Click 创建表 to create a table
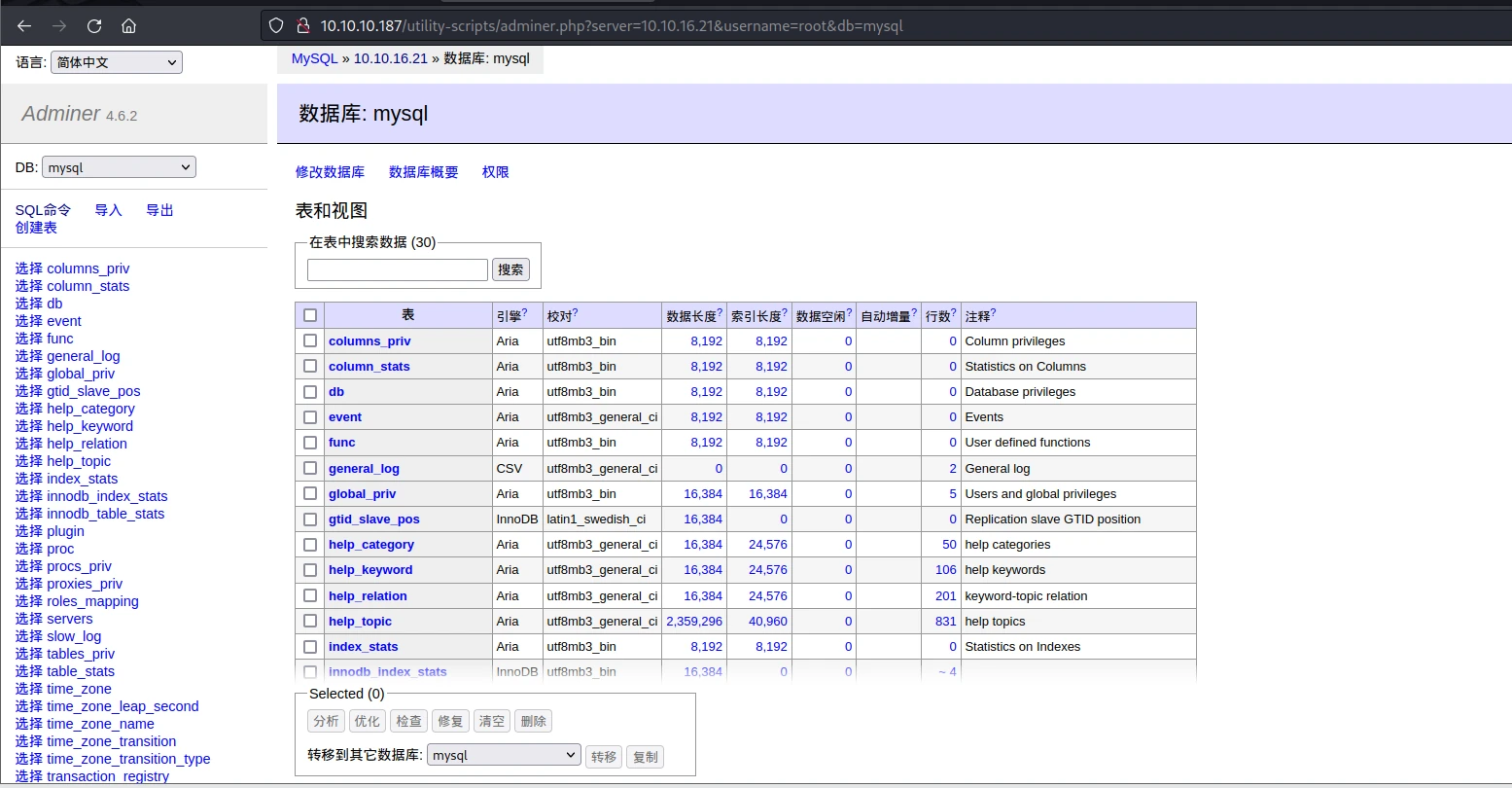1512x788 pixels. (x=36, y=228)
